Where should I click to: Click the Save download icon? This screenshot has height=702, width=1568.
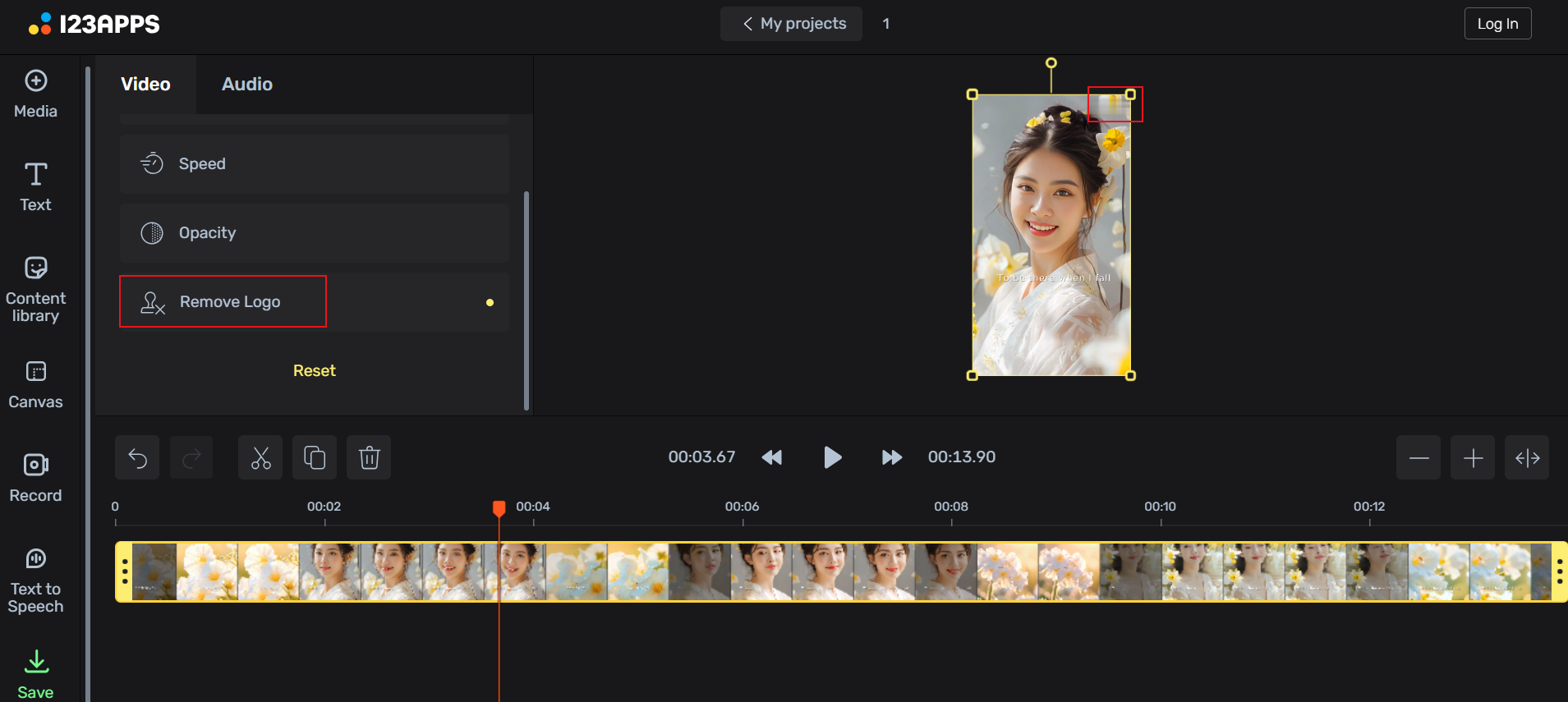pyautogui.click(x=36, y=662)
